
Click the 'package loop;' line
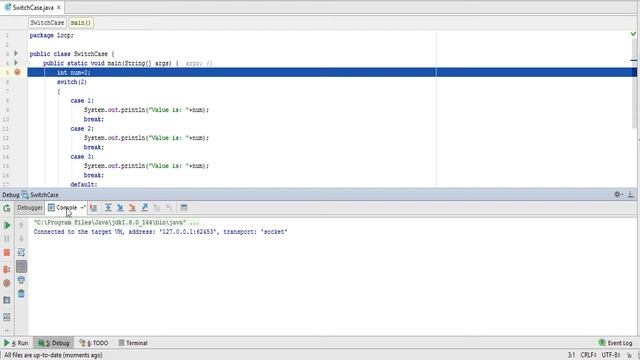coord(51,36)
